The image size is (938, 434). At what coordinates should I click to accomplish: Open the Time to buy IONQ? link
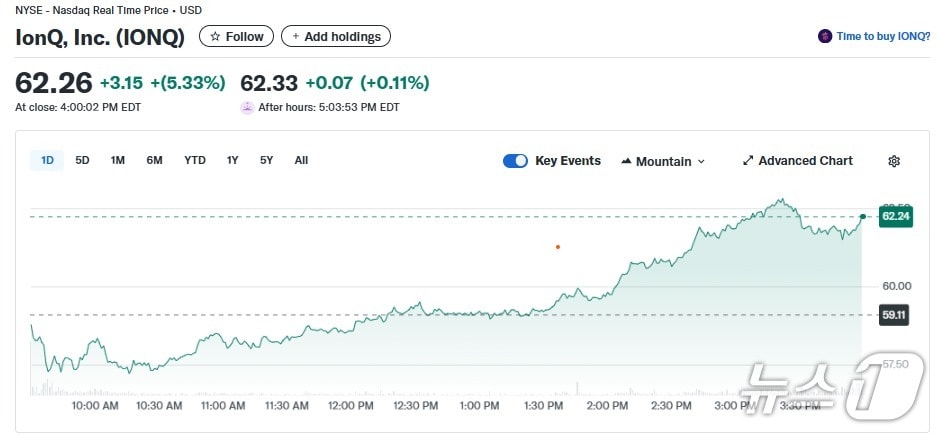[884, 36]
